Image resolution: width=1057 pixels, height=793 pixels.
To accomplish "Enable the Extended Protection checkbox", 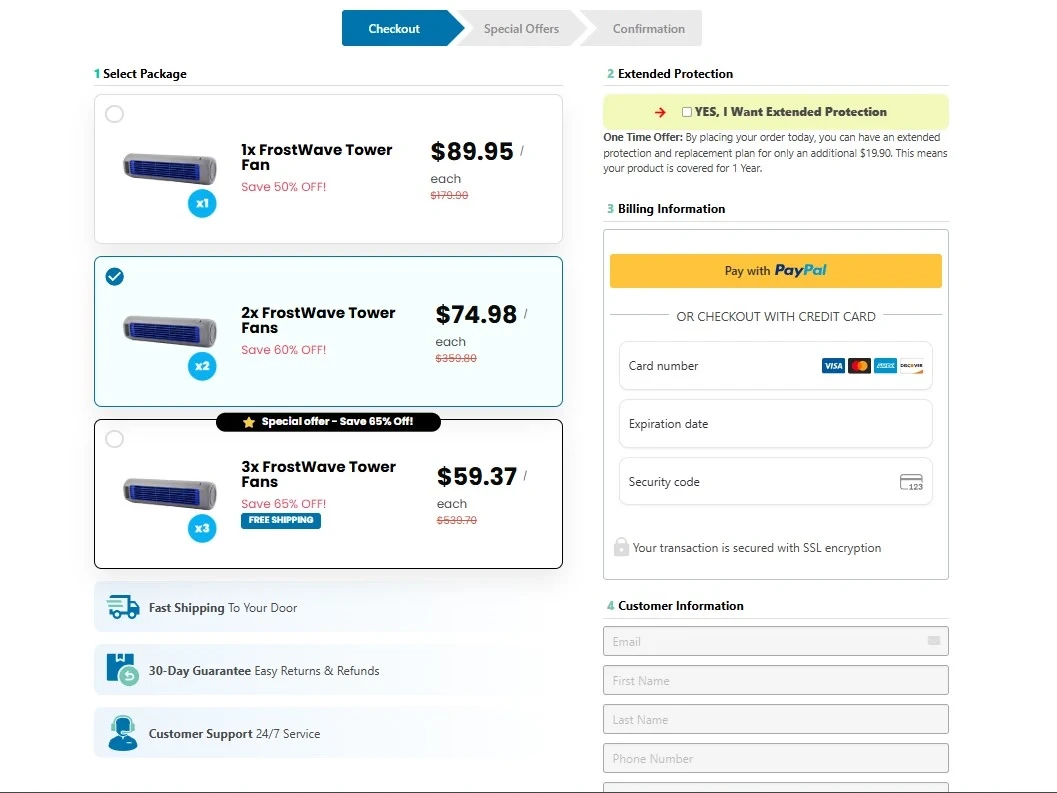I will click(686, 112).
